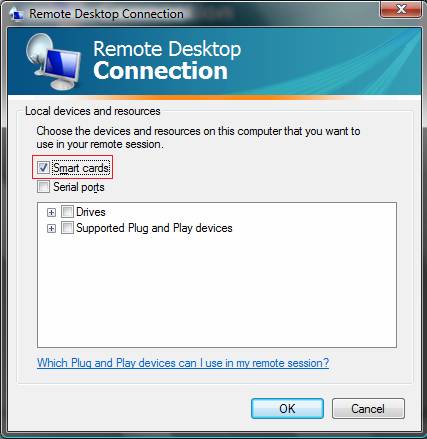Click the Remote Desktop Connection title bar text
The image size is (427, 439).
click(x=106, y=14)
